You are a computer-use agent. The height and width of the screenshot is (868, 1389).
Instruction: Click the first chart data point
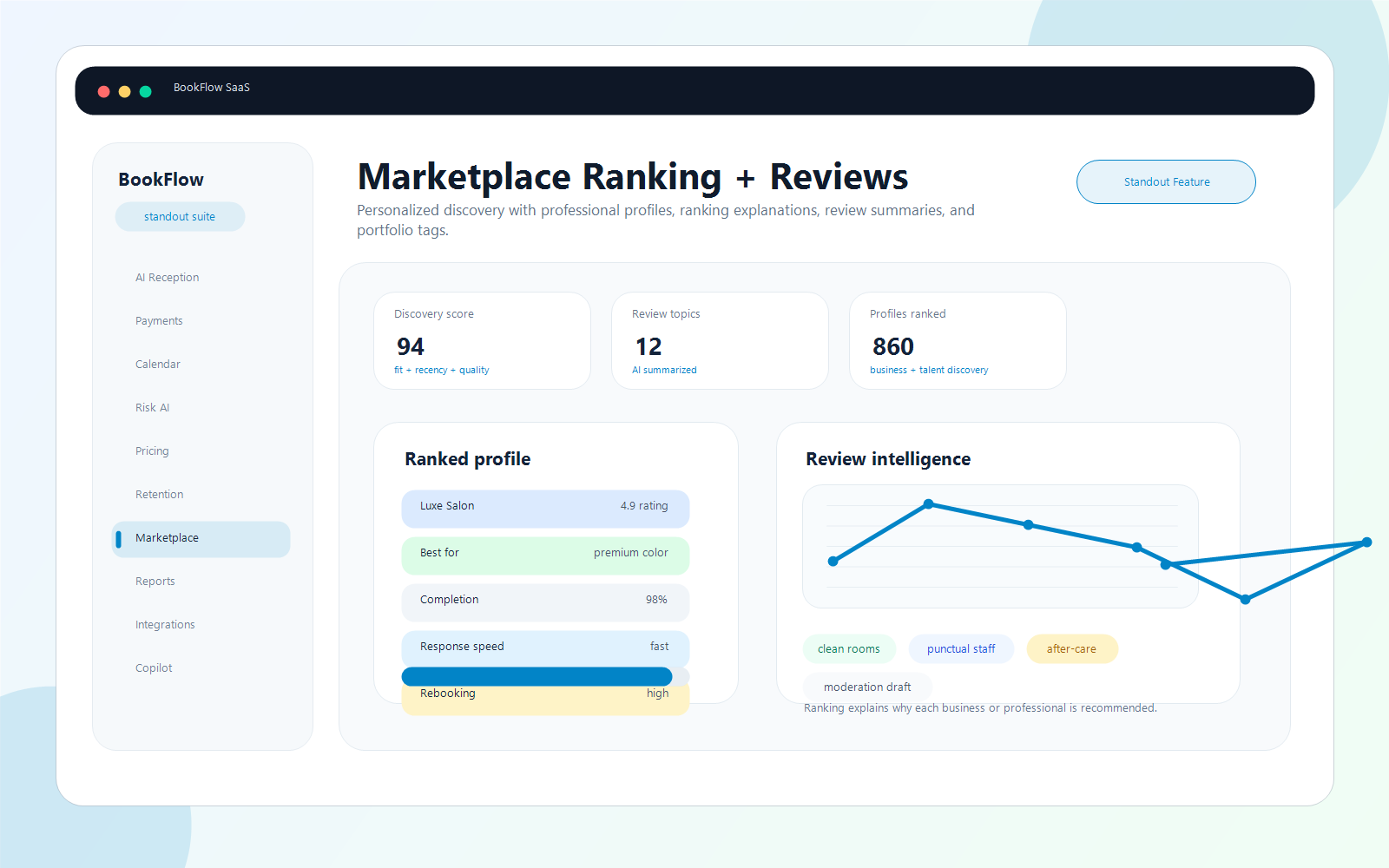[833, 562]
